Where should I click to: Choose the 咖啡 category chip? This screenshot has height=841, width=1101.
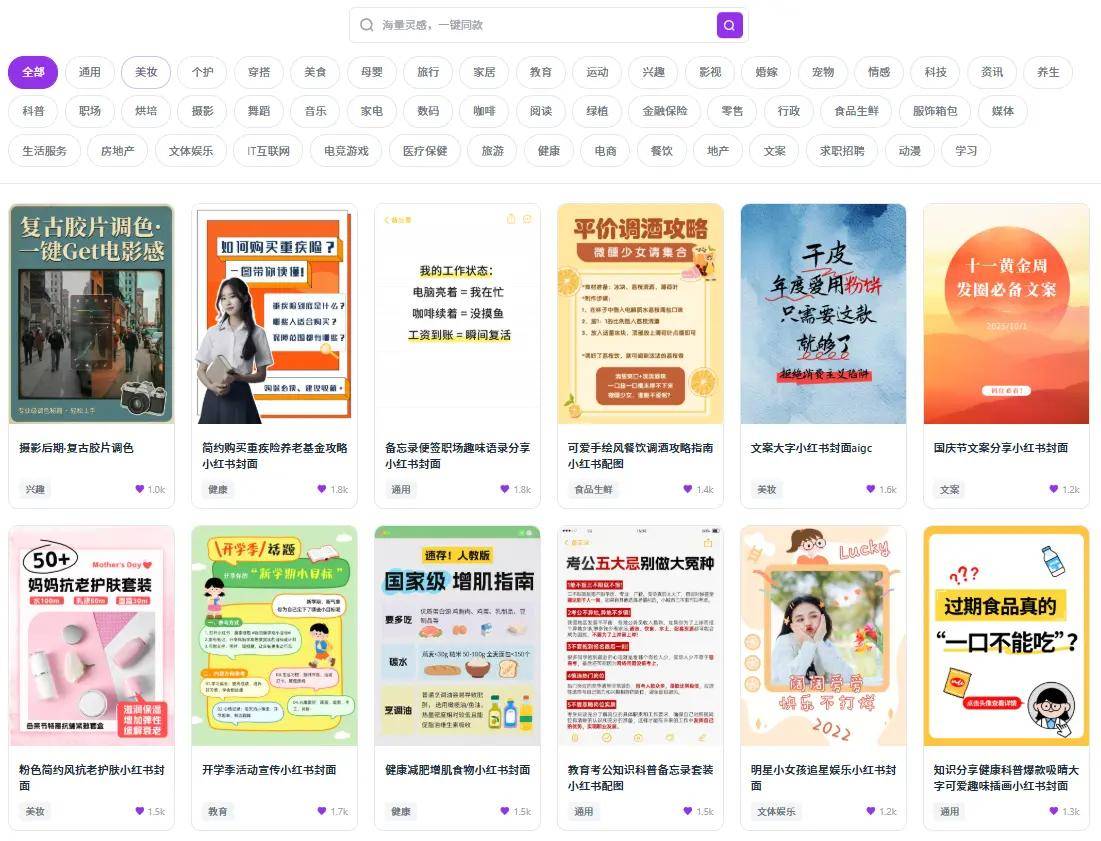(x=484, y=111)
